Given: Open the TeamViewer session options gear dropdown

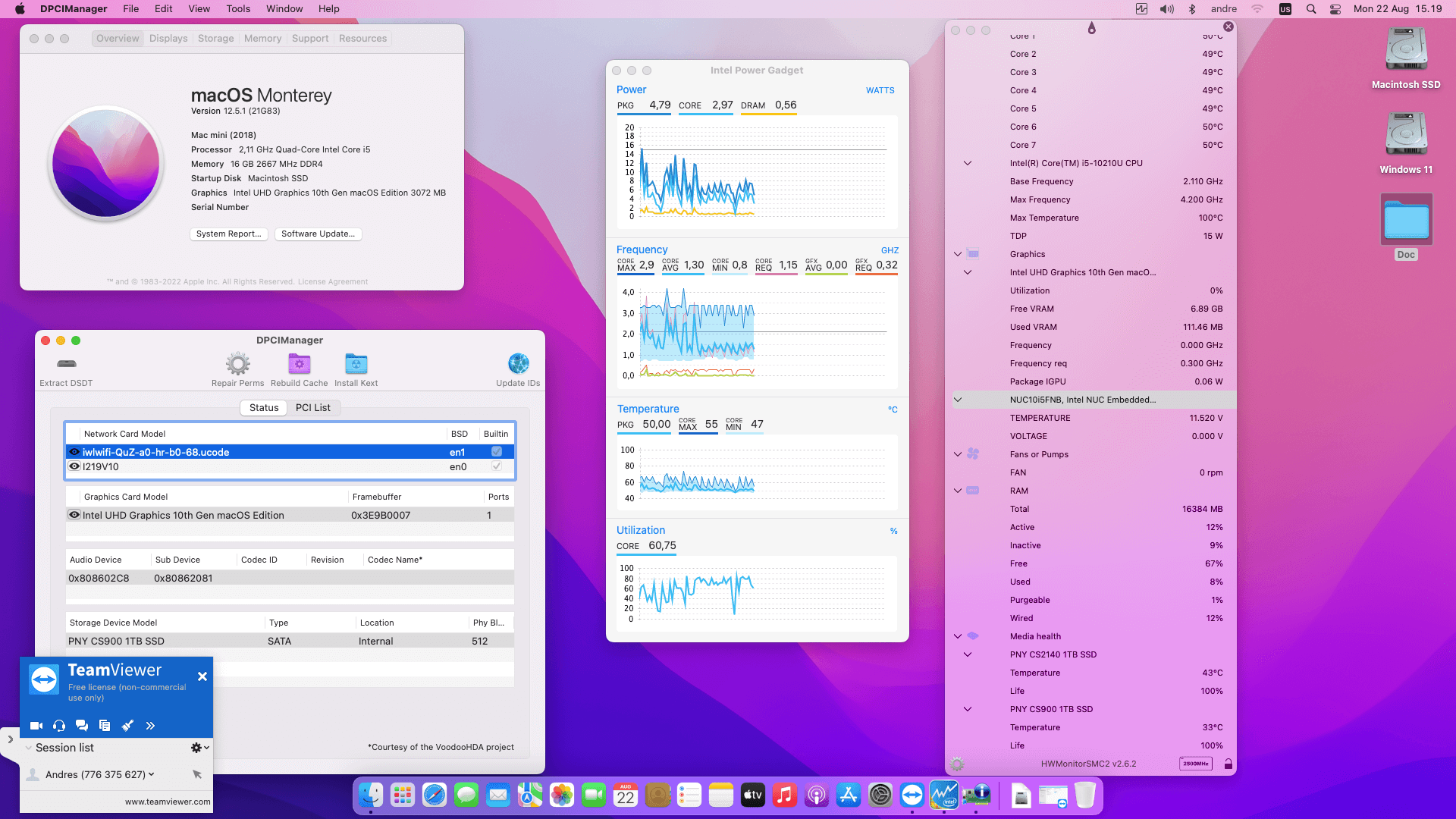Looking at the screenshot, I should [199, 748].
